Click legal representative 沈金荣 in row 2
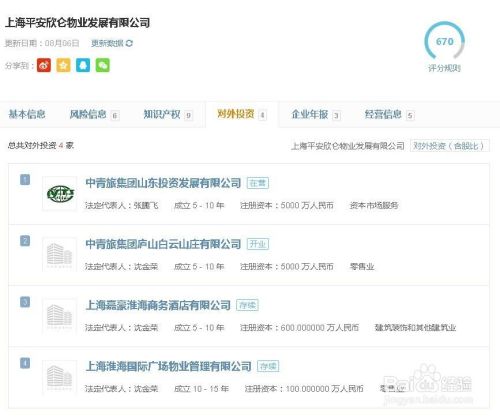500x417 pixels. (146, 267)
